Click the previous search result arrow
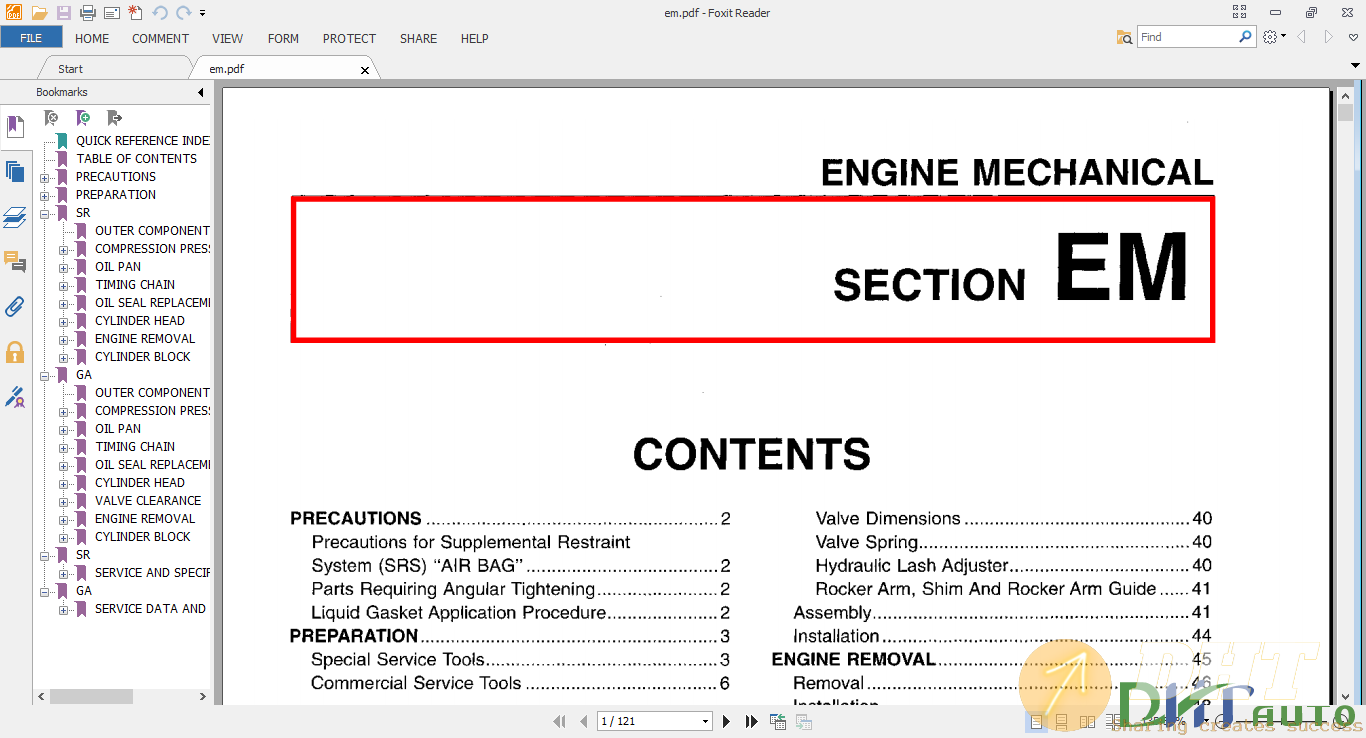Screen dimensions: 1366x738 1302,37
